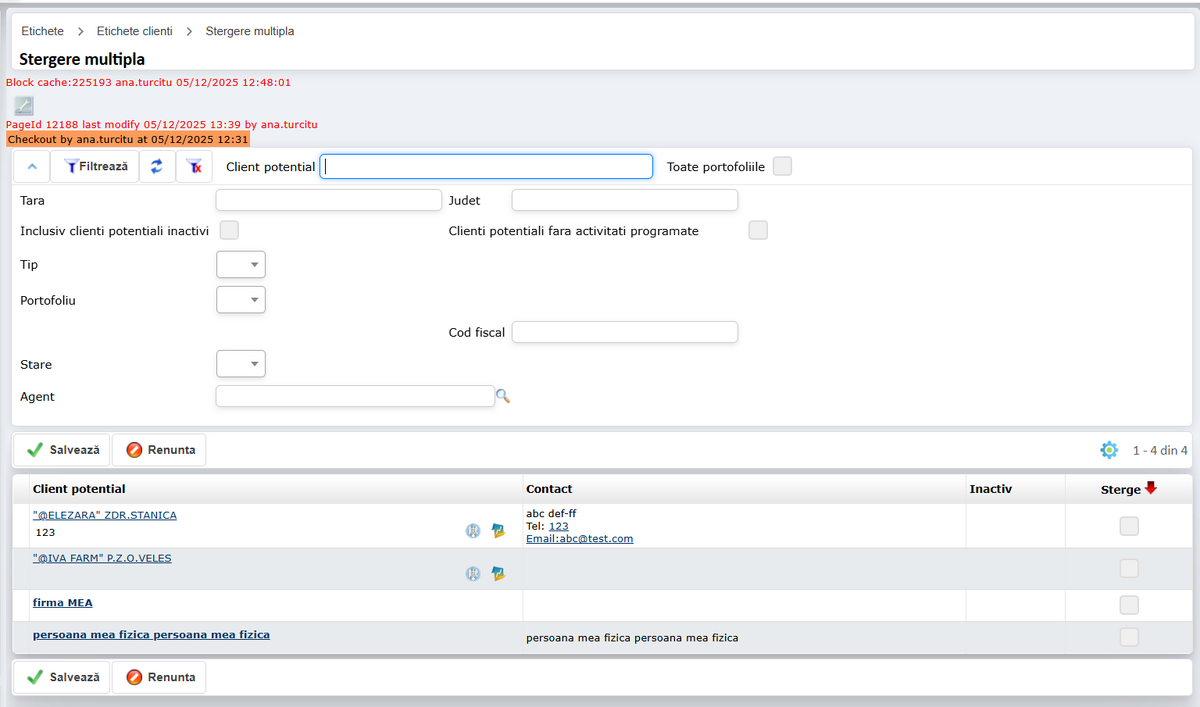
Task: Open the Tip dropdown
Action: pyautogui.click(x=241, y=265)
